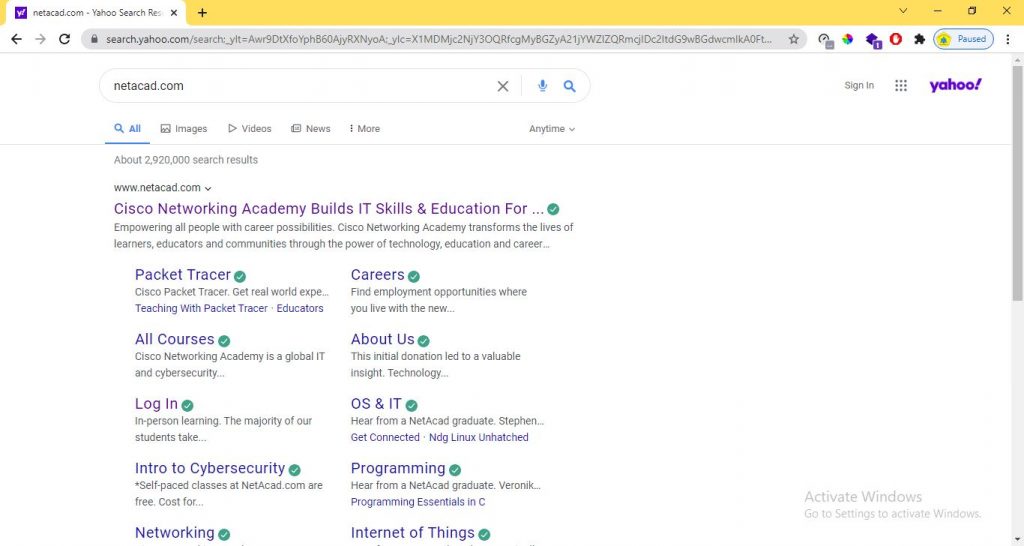1024x546 pixels.
Task: Click in the Yahoo search input field
Action: coord(300,86)
